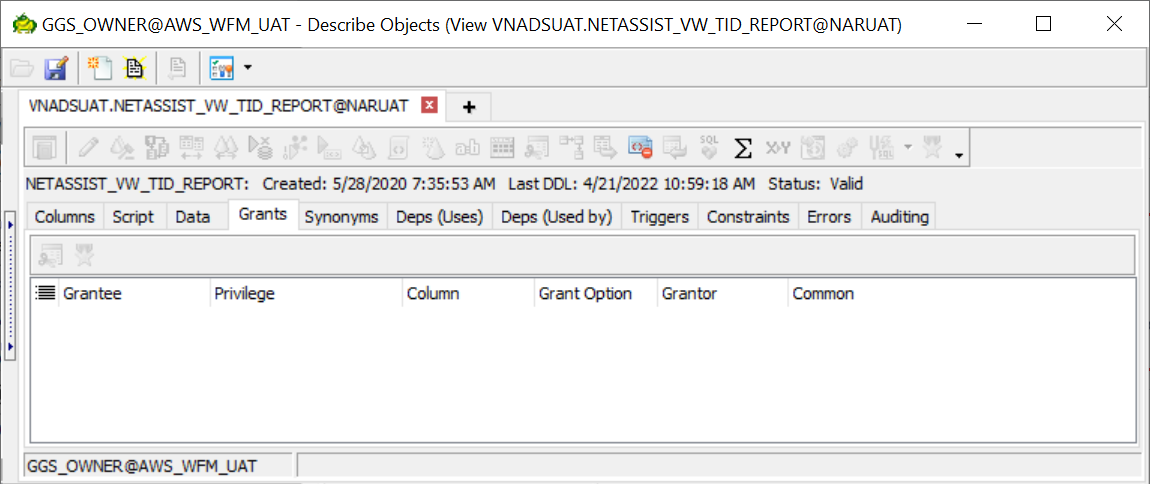Click the column chooser icon left of Grantee
Image resolution: width=1150 pixels, height=484 pixels.
point(45,293)
